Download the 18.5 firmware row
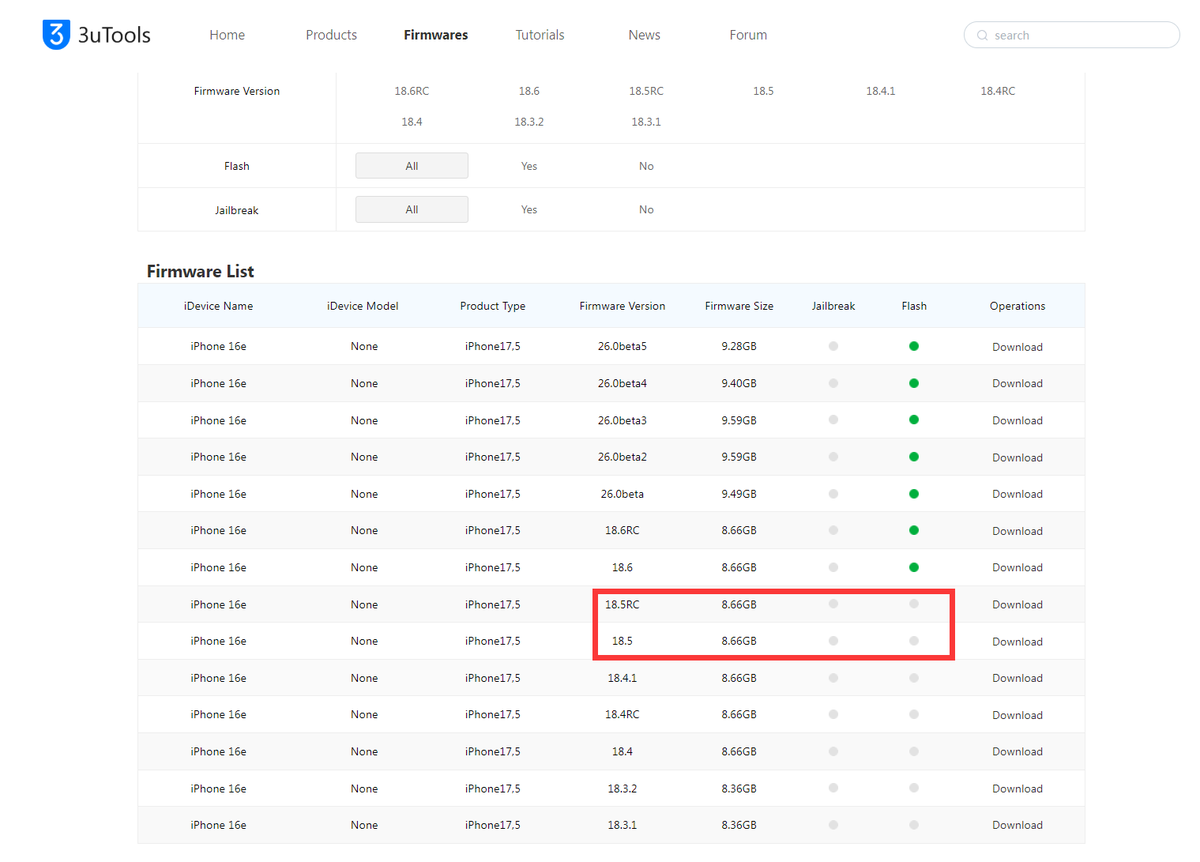This screenshot has height=862, width=1200. pyautogui.click(x=1017, y=641)
